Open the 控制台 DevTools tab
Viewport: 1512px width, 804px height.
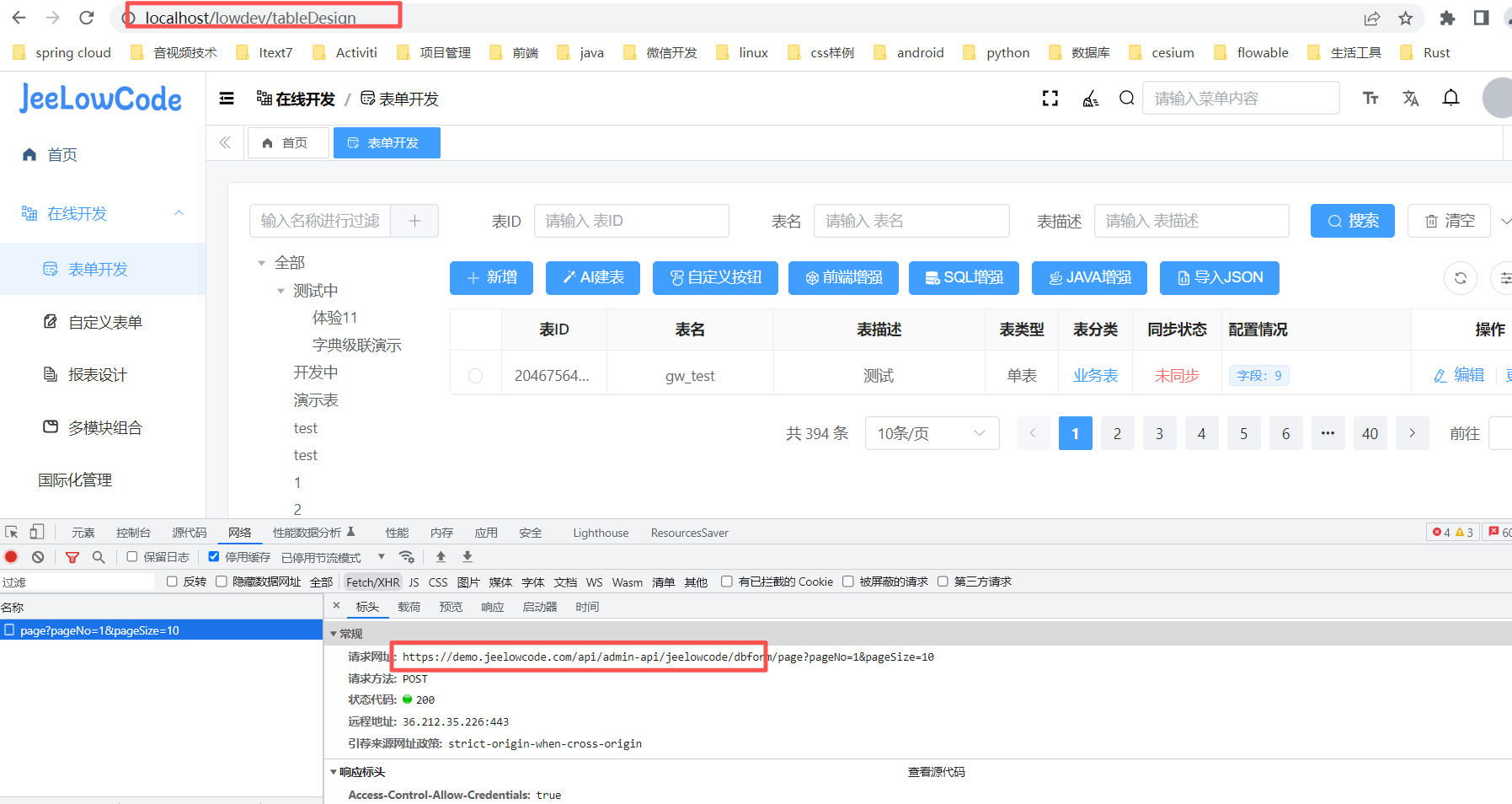133,533
